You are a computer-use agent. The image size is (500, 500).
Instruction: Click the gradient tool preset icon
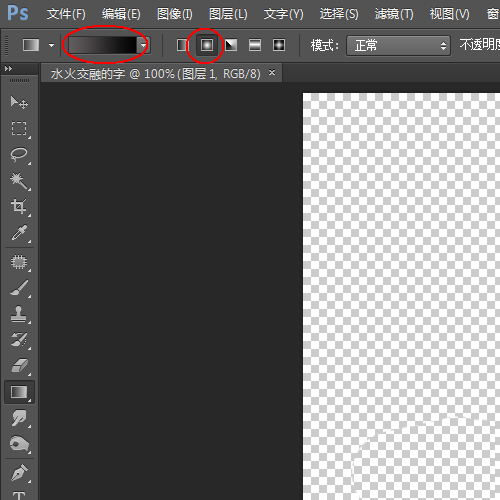(x=31, y=45)
